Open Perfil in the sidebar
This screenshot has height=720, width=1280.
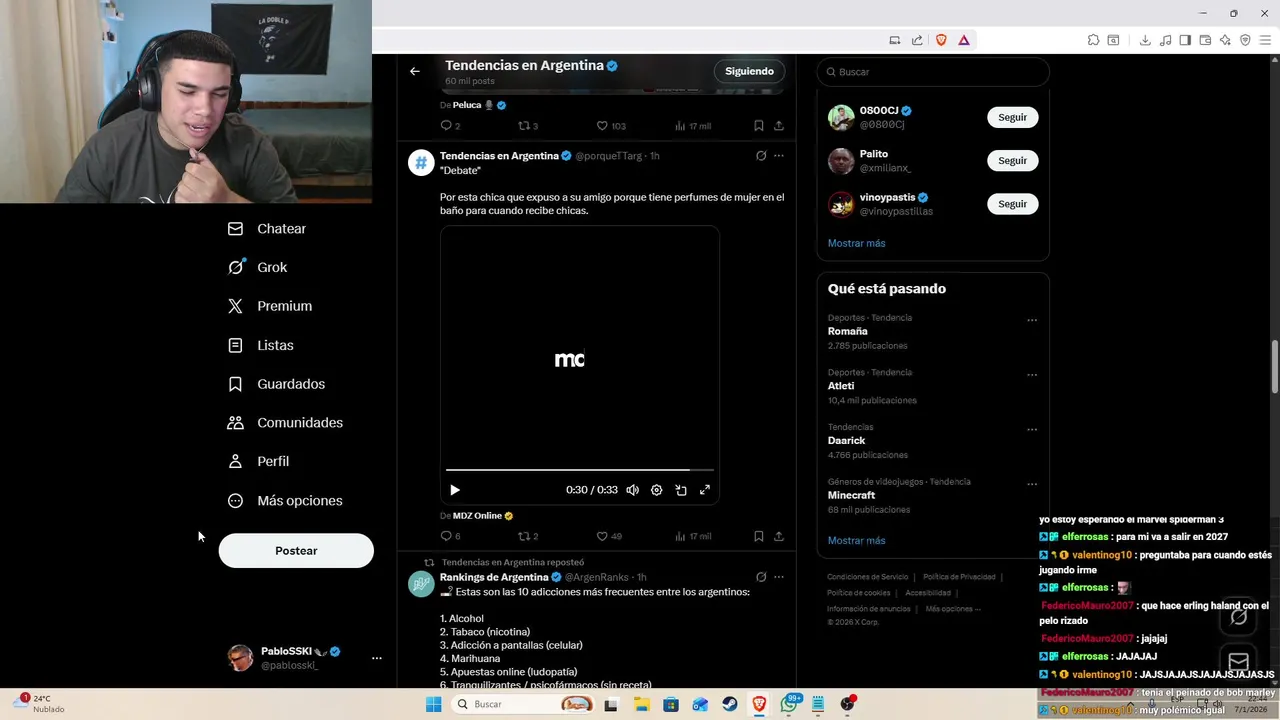[x=259, y=462]
